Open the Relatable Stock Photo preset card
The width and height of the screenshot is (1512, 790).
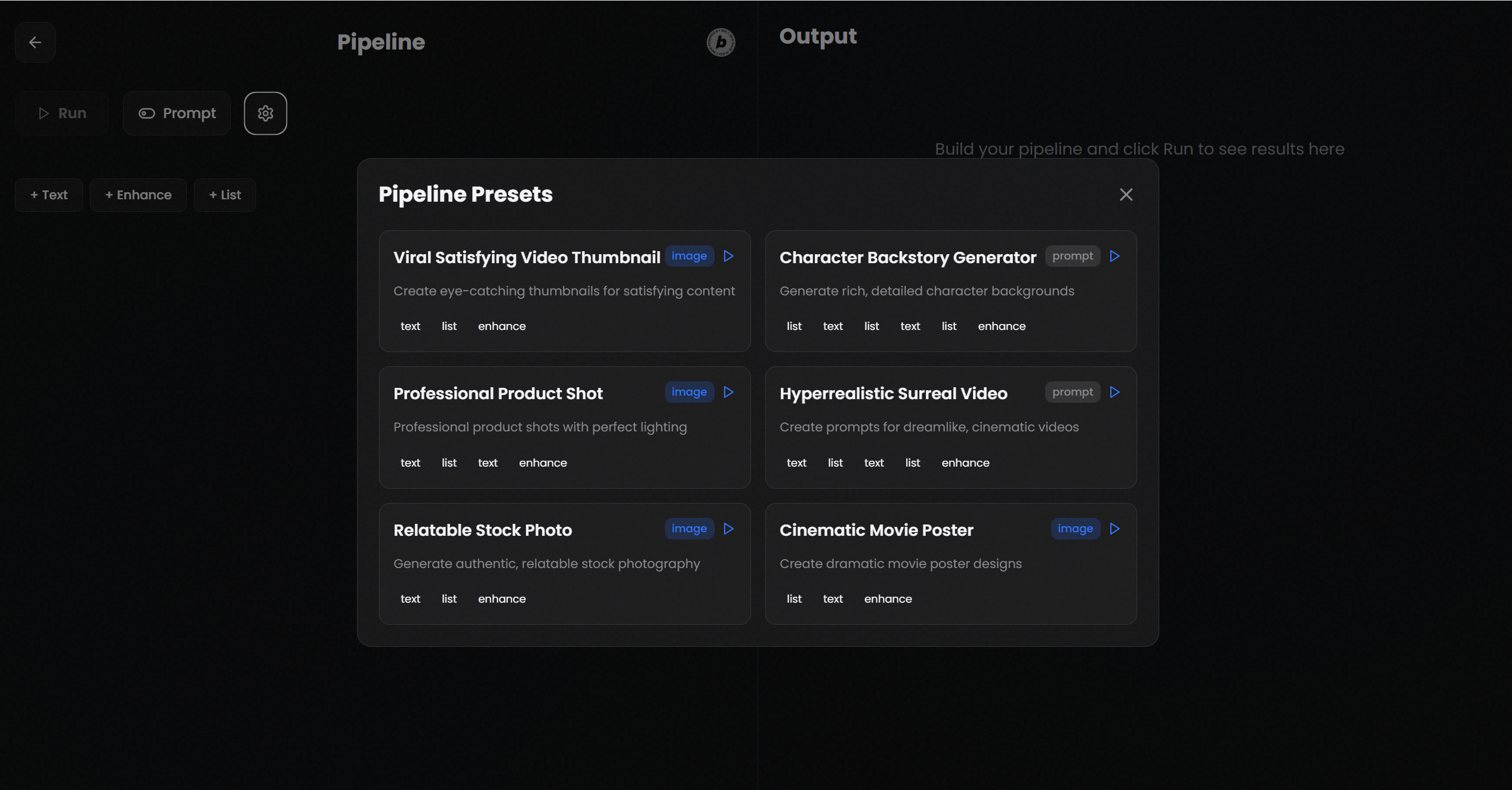pos(564,564)
